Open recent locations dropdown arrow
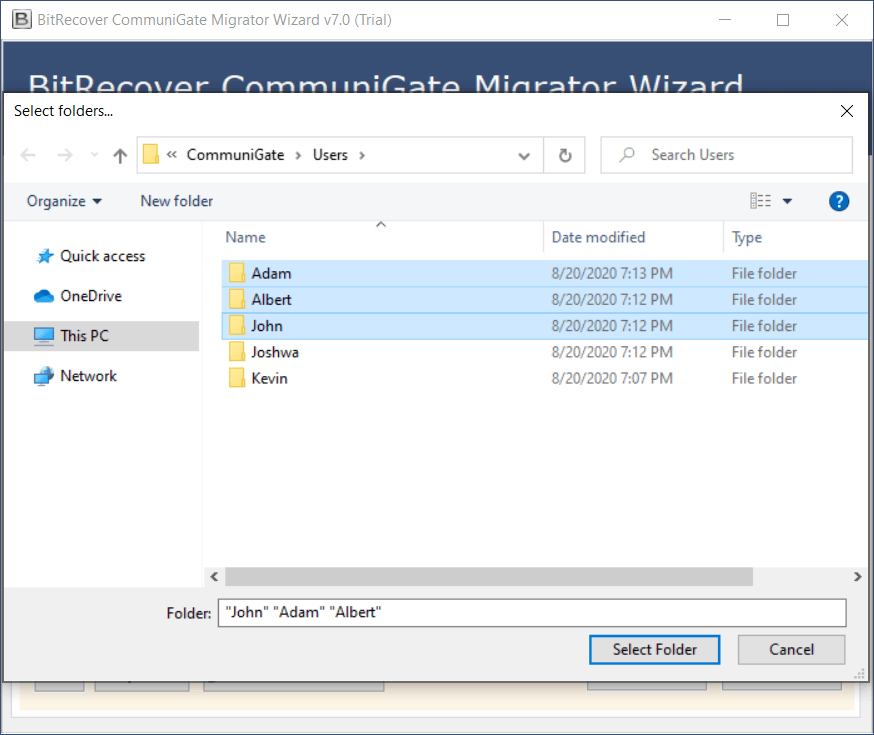The height and width of the screenshot is (735, 874). point(94,155)
